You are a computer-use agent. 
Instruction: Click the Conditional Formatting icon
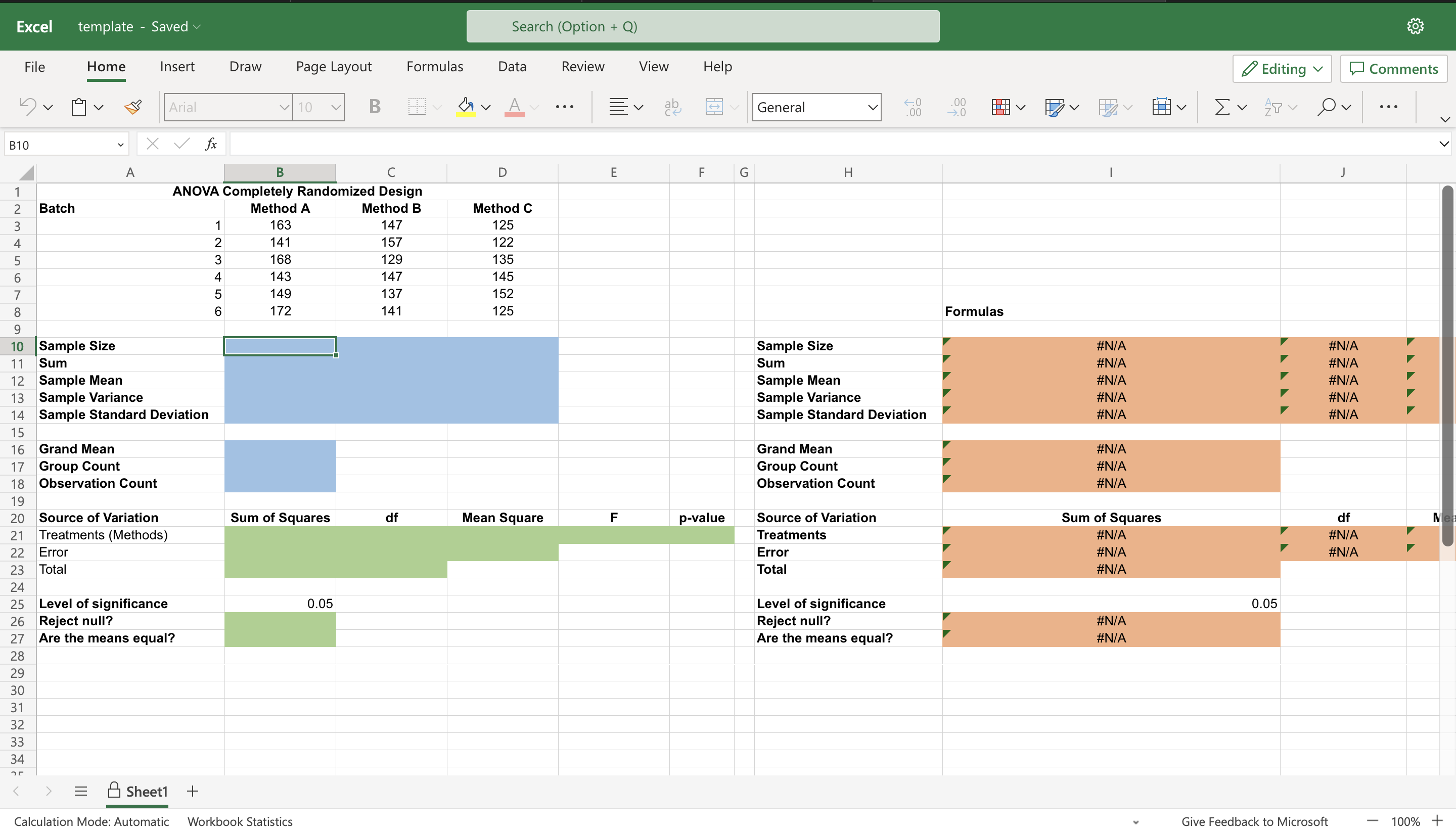1000,107
